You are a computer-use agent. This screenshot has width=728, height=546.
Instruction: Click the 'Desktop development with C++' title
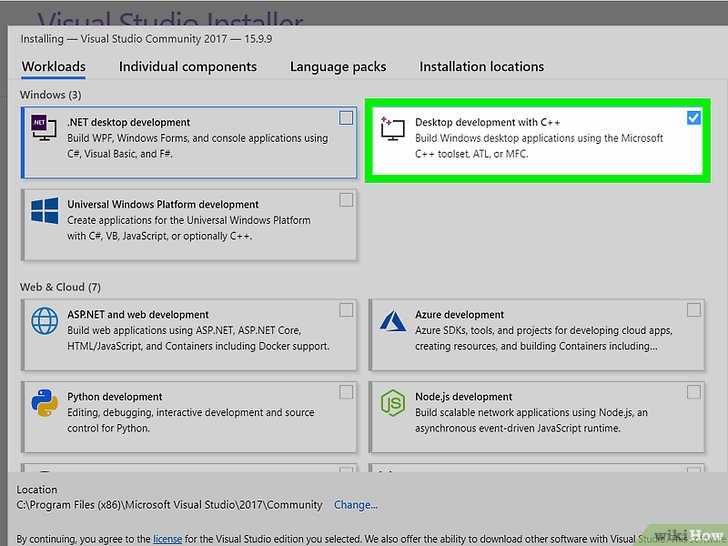click(488, 122)
